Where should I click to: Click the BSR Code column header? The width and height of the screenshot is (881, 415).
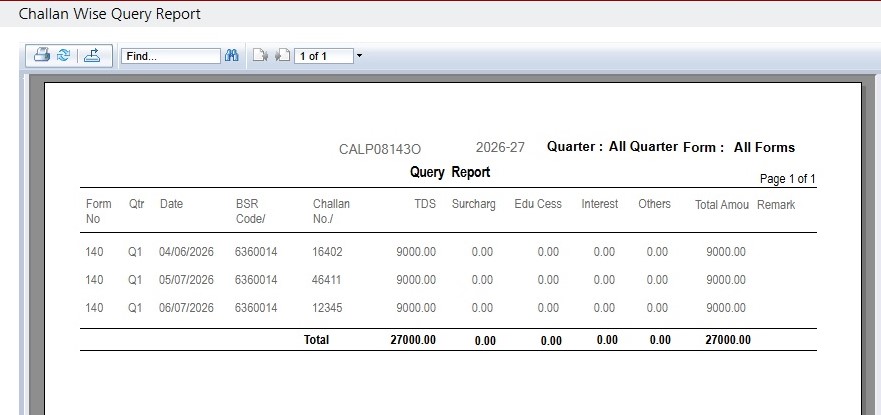coord(250,211)
